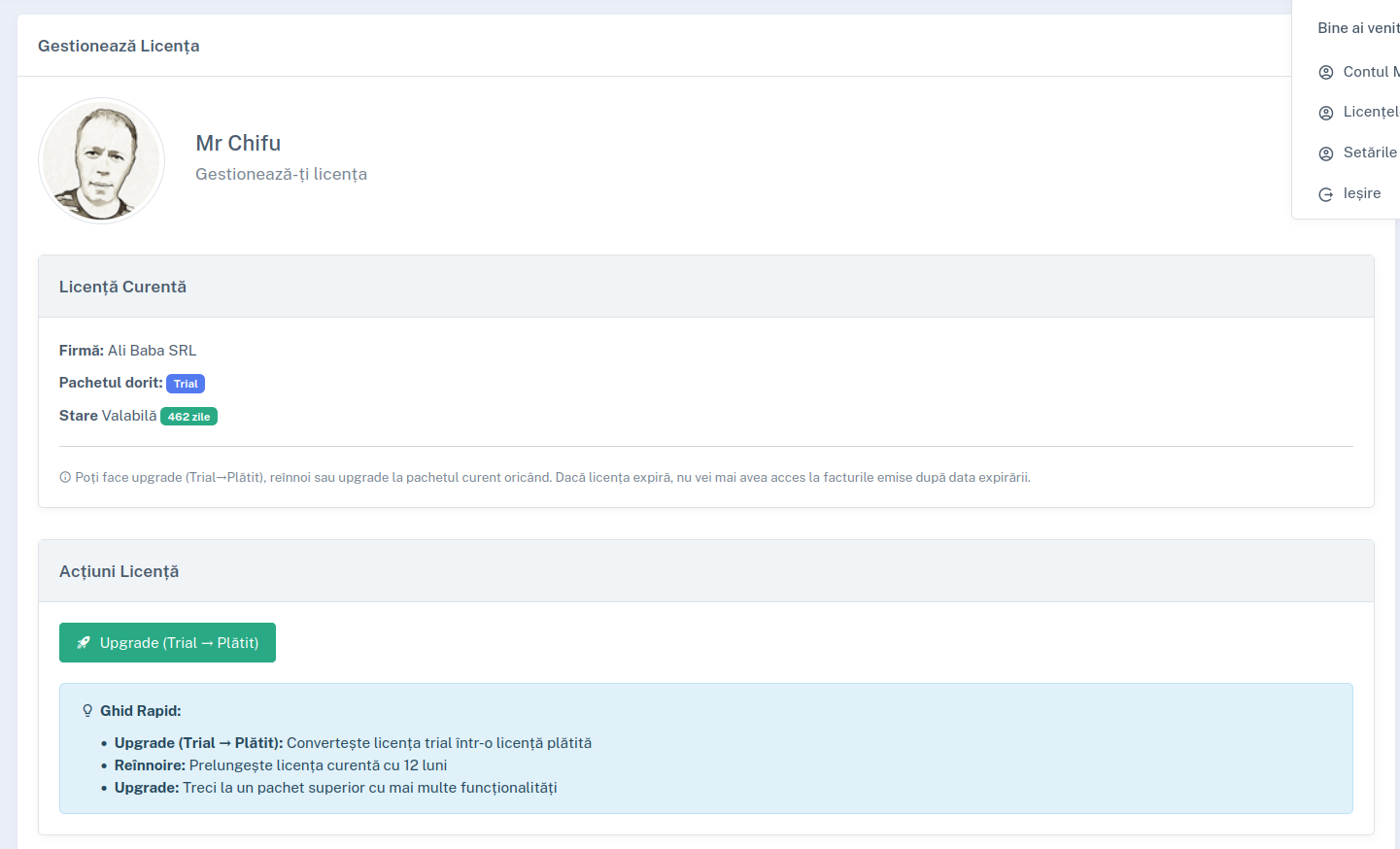1400x849 pixels.
Task: Click the info icon before the license note
Action: (65, 478)
